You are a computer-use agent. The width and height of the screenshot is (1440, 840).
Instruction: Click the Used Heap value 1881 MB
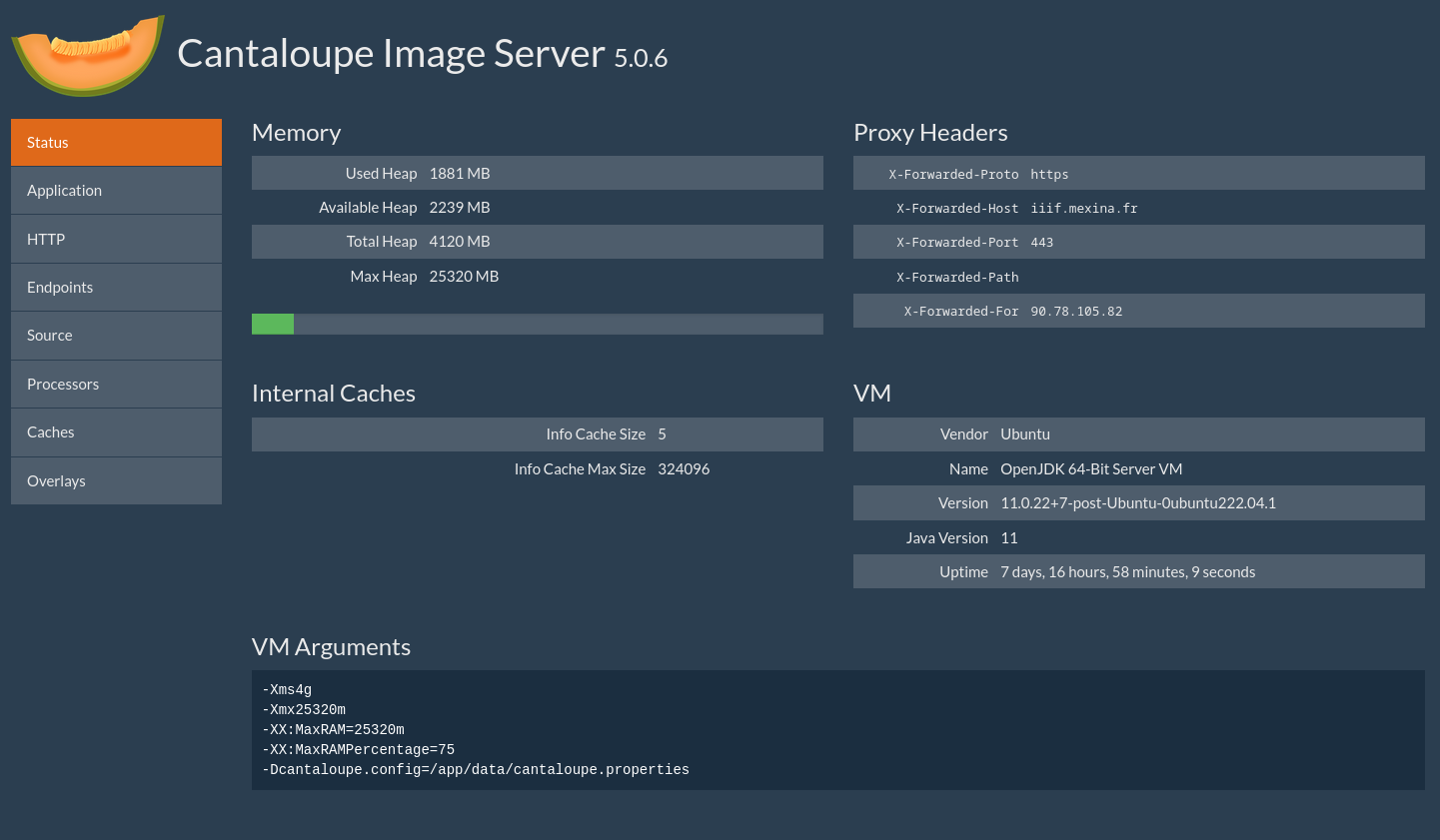tap(460, 174)
